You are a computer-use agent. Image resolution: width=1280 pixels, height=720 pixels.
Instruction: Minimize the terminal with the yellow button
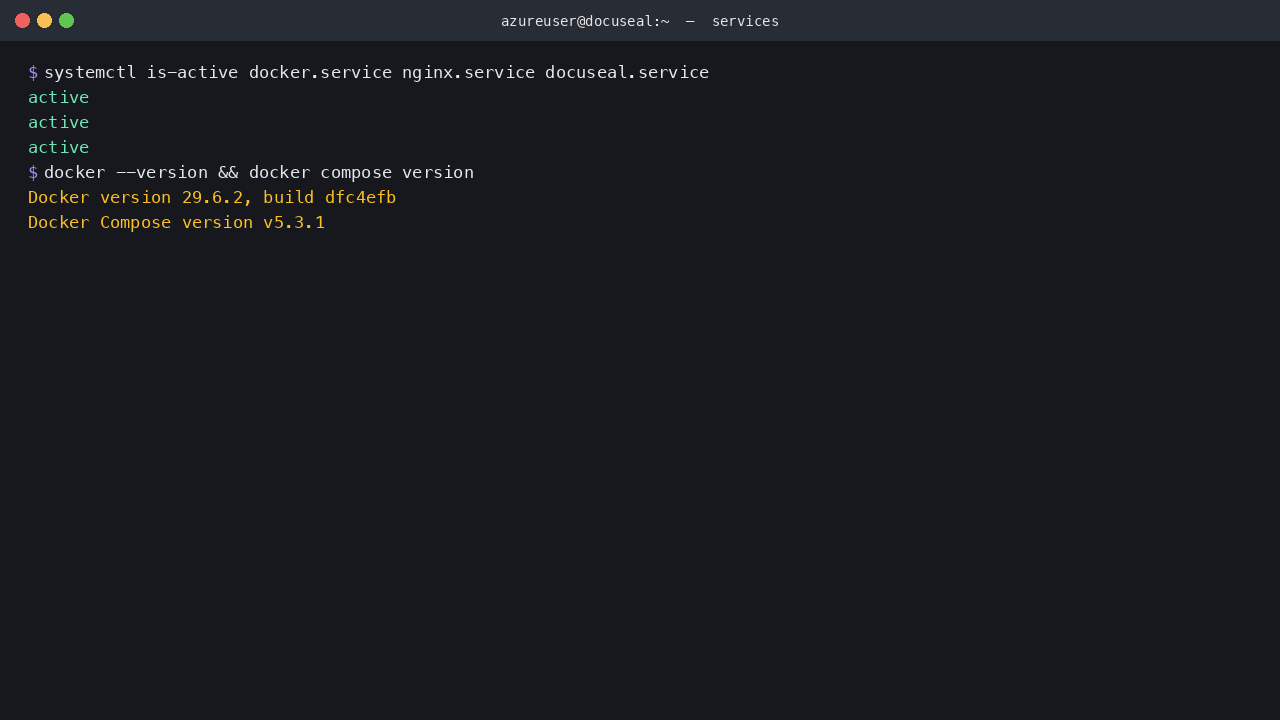44,20
